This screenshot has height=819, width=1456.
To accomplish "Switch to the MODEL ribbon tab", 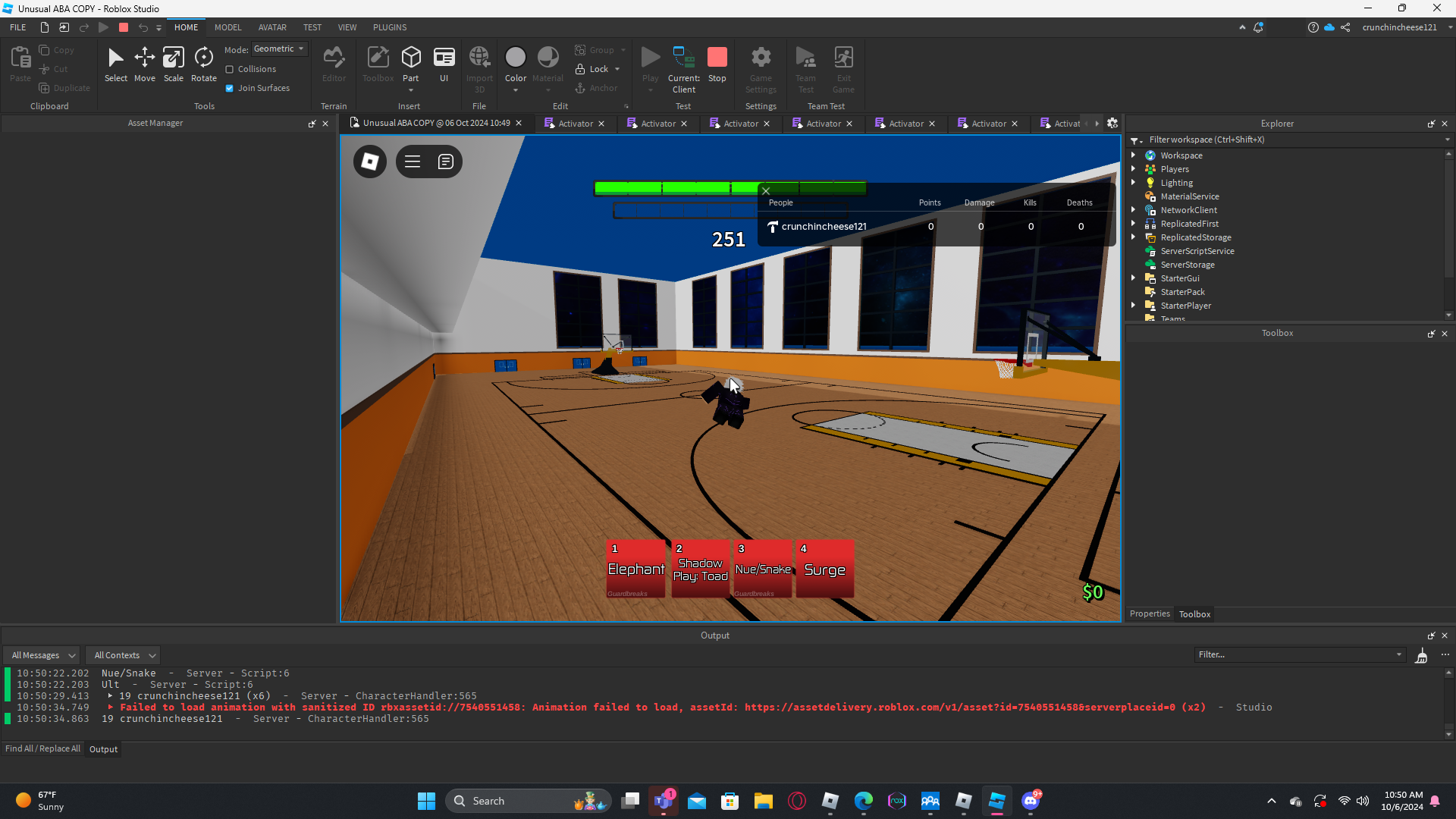I will click(x=227, y=27).
